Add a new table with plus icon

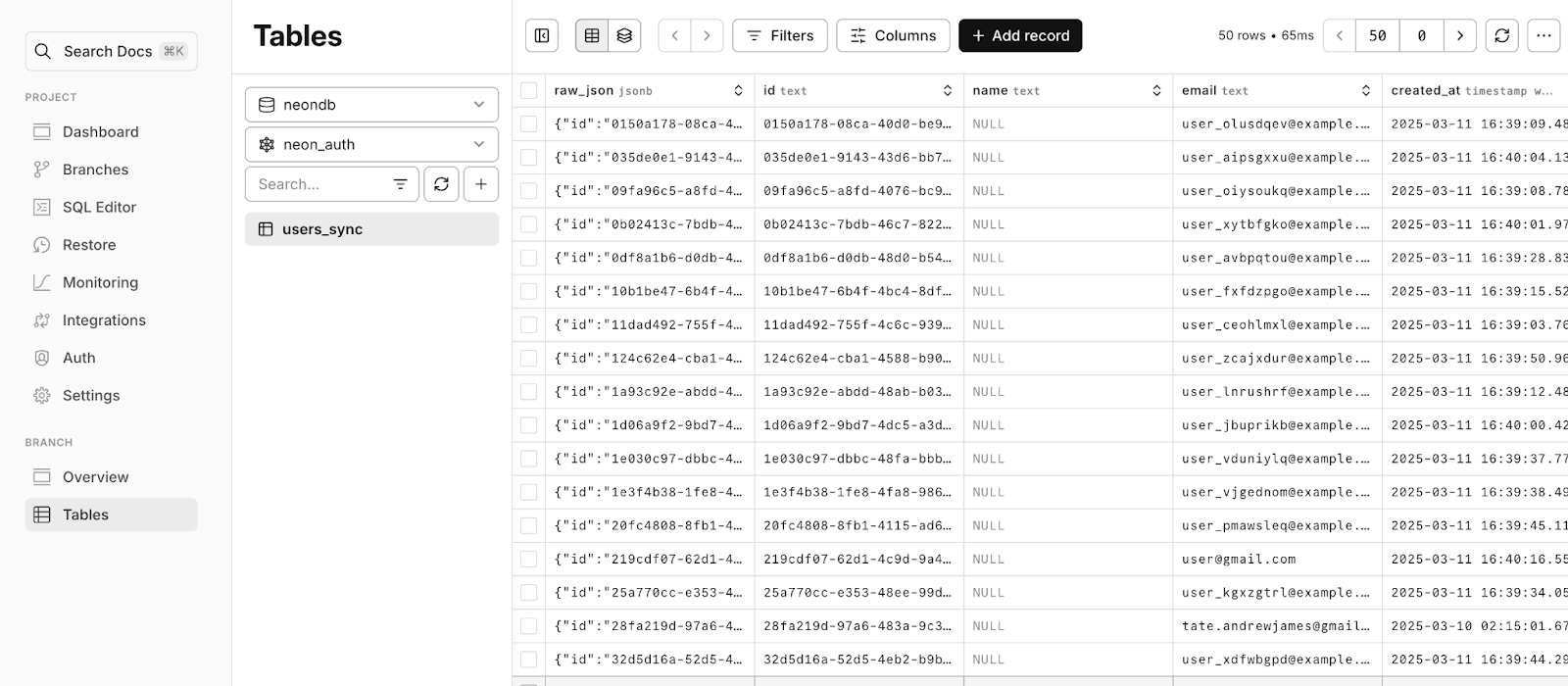[481, 184]
